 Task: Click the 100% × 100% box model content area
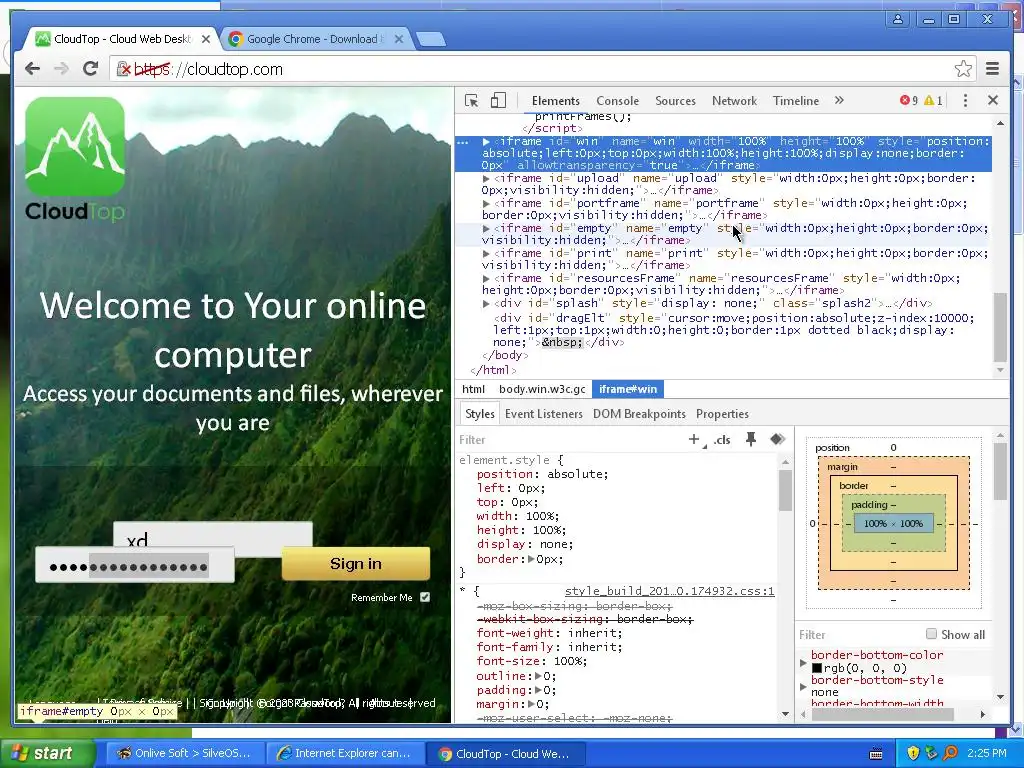[893, 524]
